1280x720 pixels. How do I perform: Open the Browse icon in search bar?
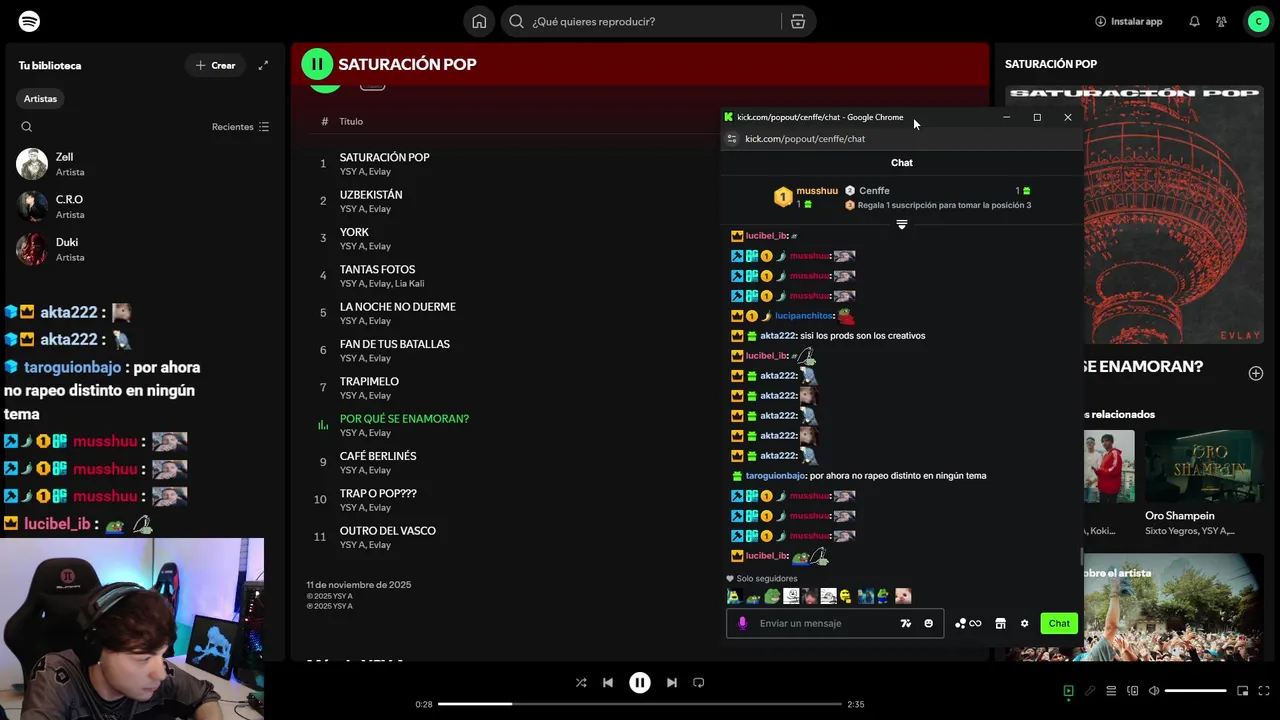797,21
